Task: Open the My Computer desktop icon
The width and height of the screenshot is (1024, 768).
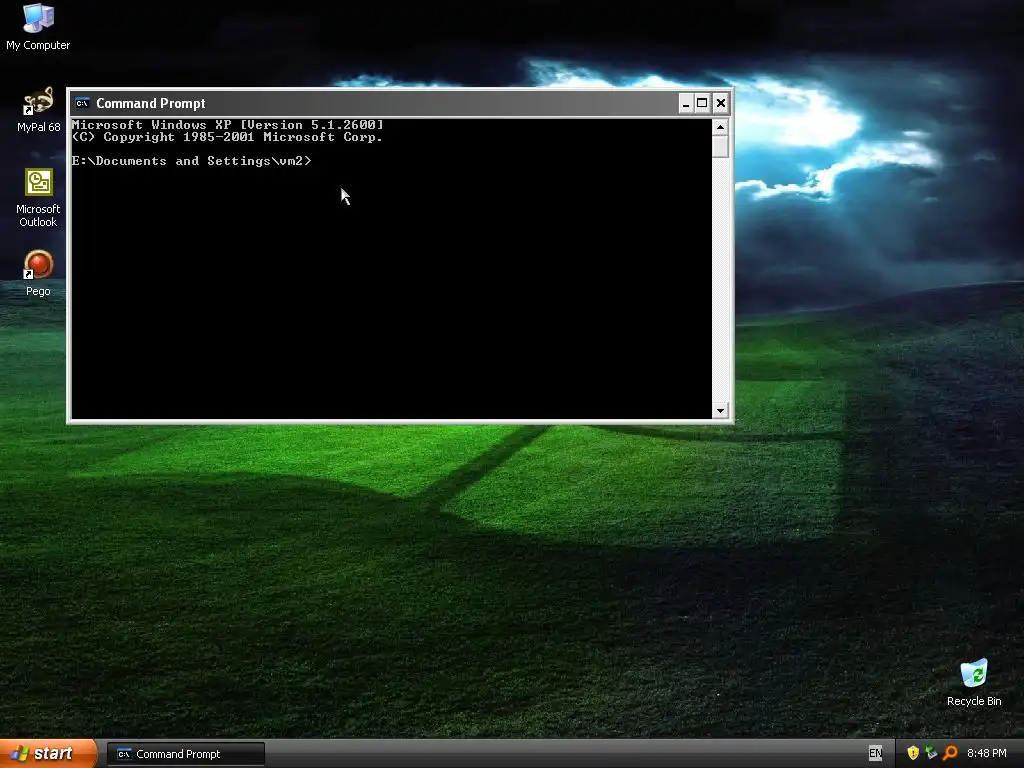Action: pos(38,26)
